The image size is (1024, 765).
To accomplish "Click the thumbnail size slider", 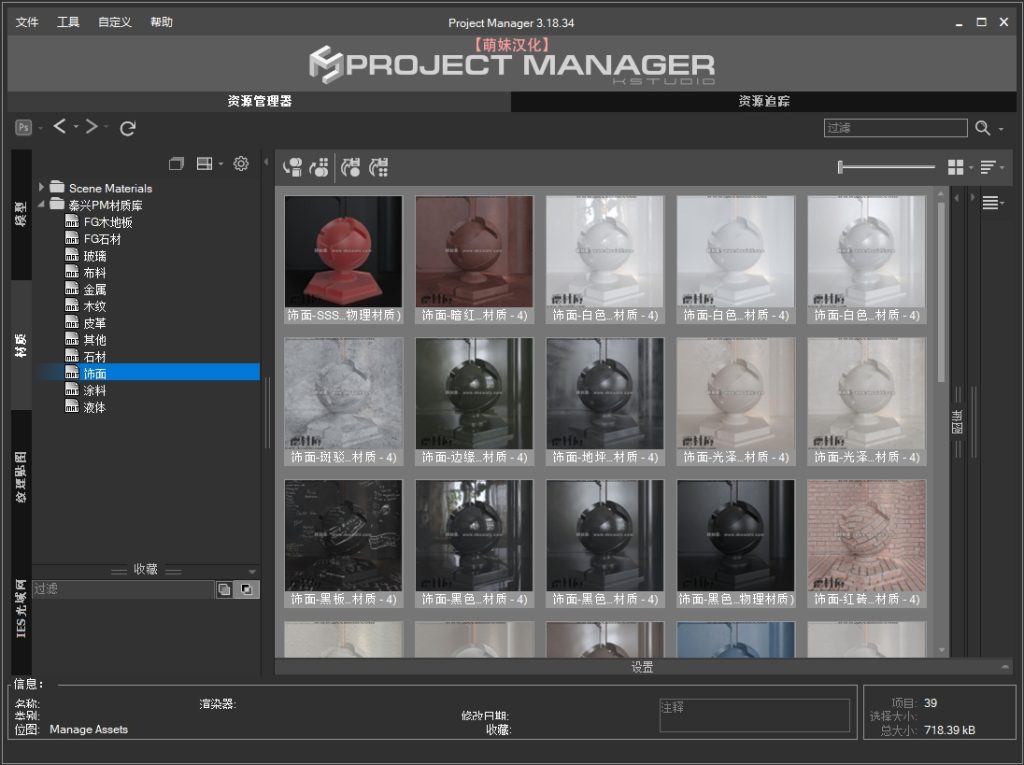I will point(885,167).
